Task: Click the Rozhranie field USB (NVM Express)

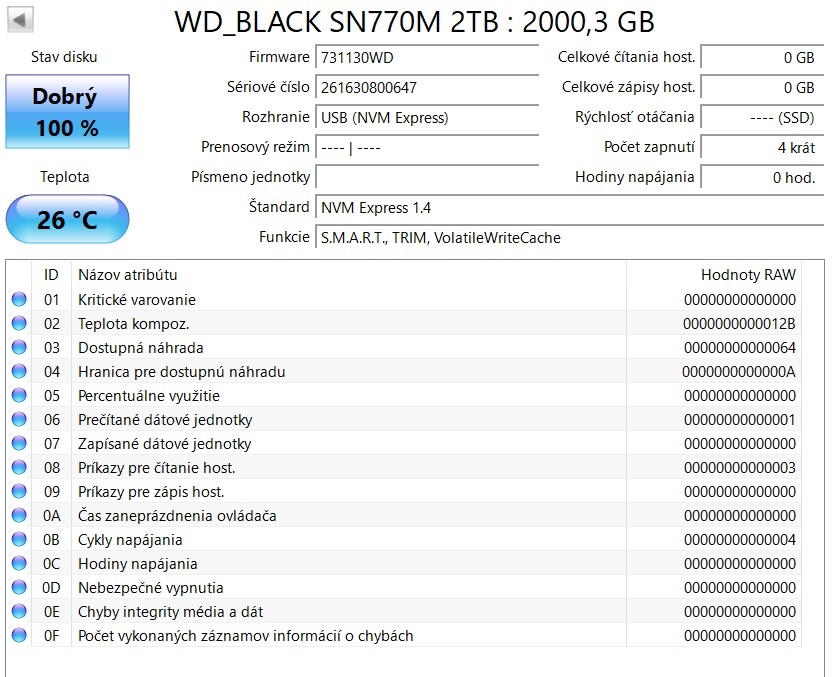Action: click(427, 117)
